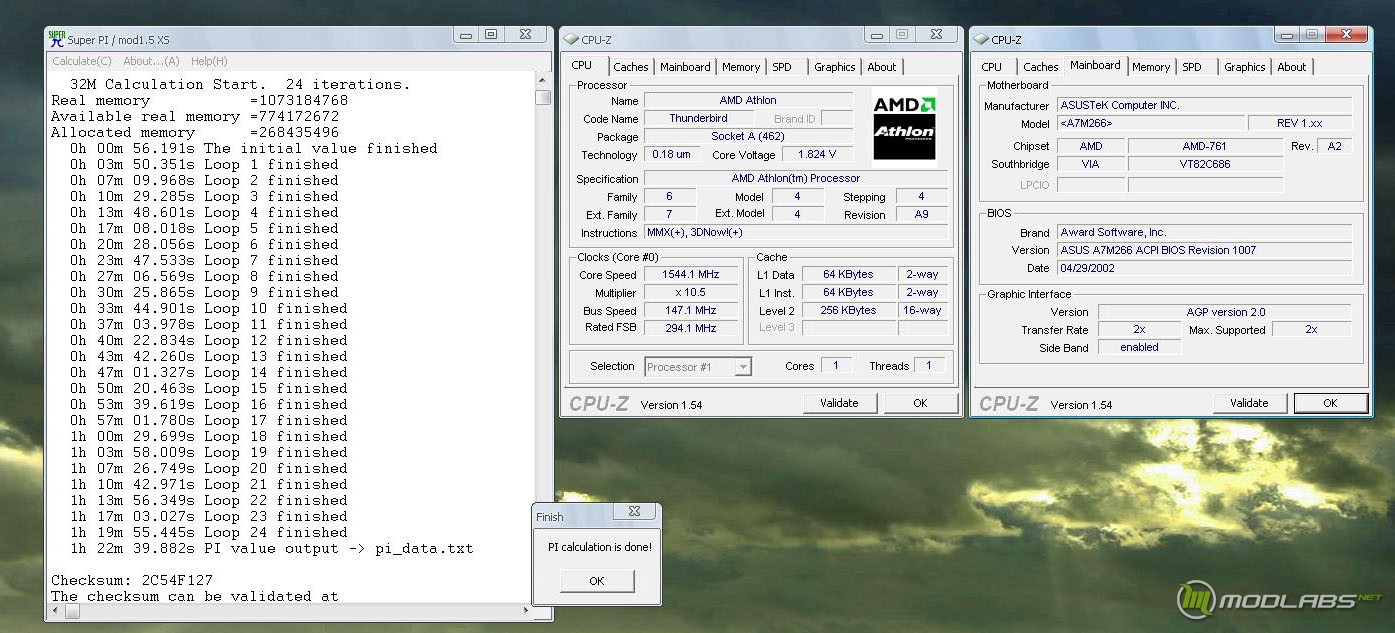Switch to Memory tab in right CPU-Z window
The width and height of the screenshot is (1395, 633).
tap(1151, 67)
